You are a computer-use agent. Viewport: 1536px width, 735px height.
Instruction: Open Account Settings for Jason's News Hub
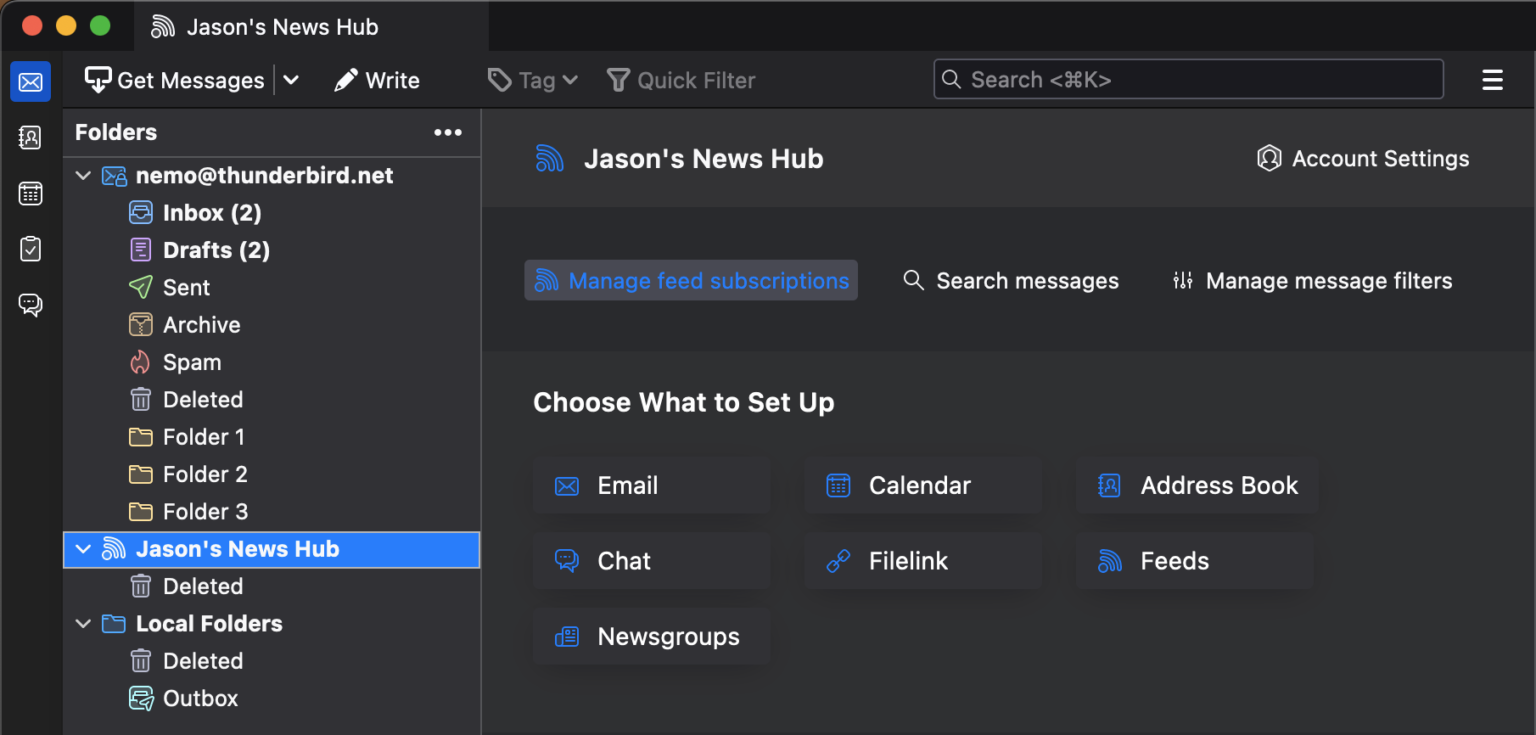click(x=1362, y=158)
